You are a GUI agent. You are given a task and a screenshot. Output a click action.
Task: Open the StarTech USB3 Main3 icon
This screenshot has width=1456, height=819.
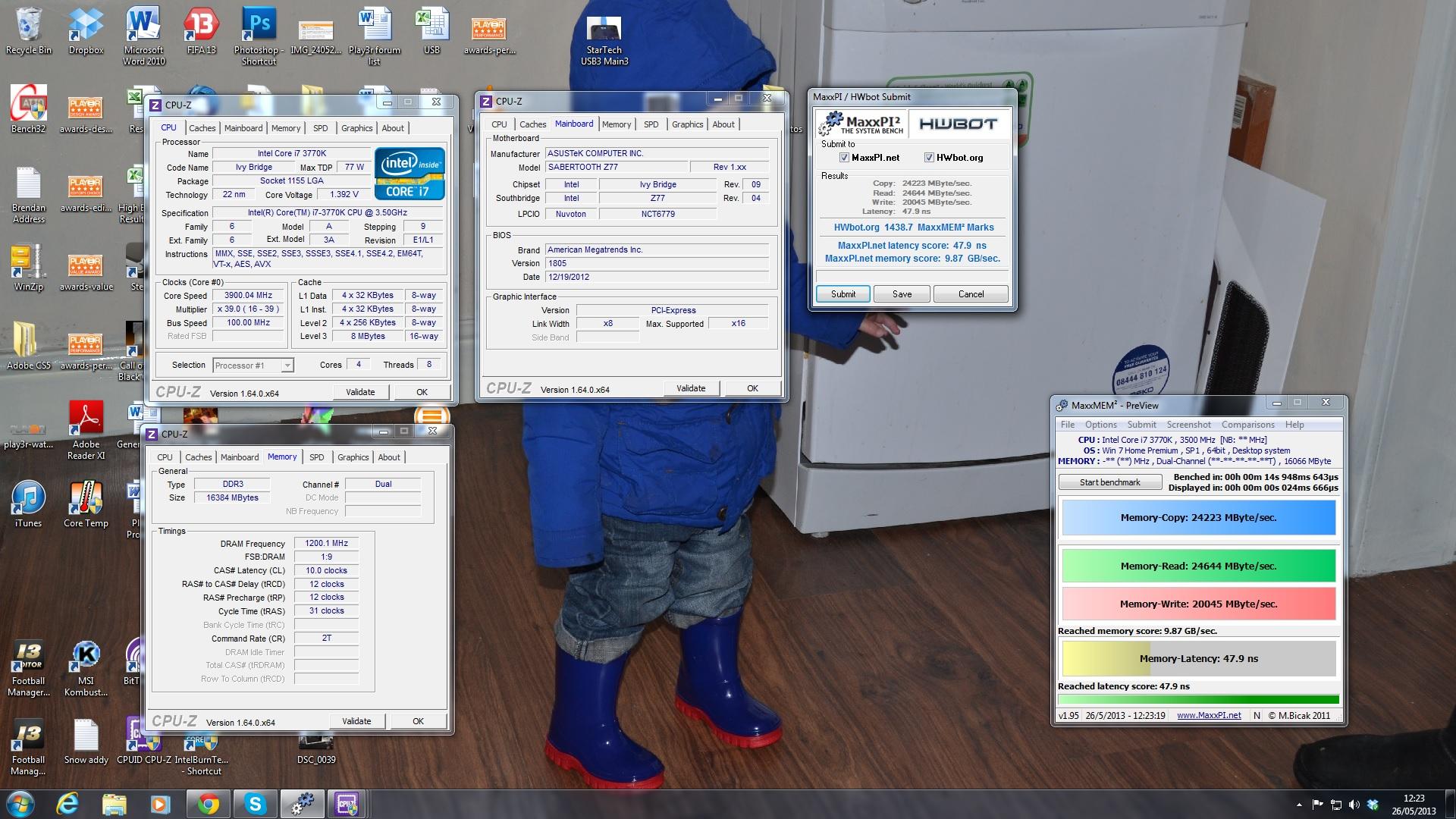(604, 40)
